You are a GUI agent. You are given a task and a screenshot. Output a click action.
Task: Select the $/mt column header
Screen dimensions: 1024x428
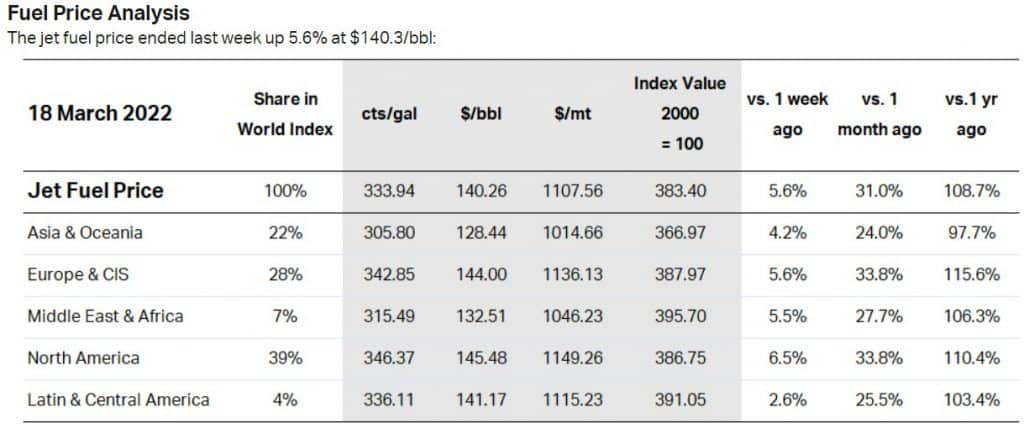(572, 114)
